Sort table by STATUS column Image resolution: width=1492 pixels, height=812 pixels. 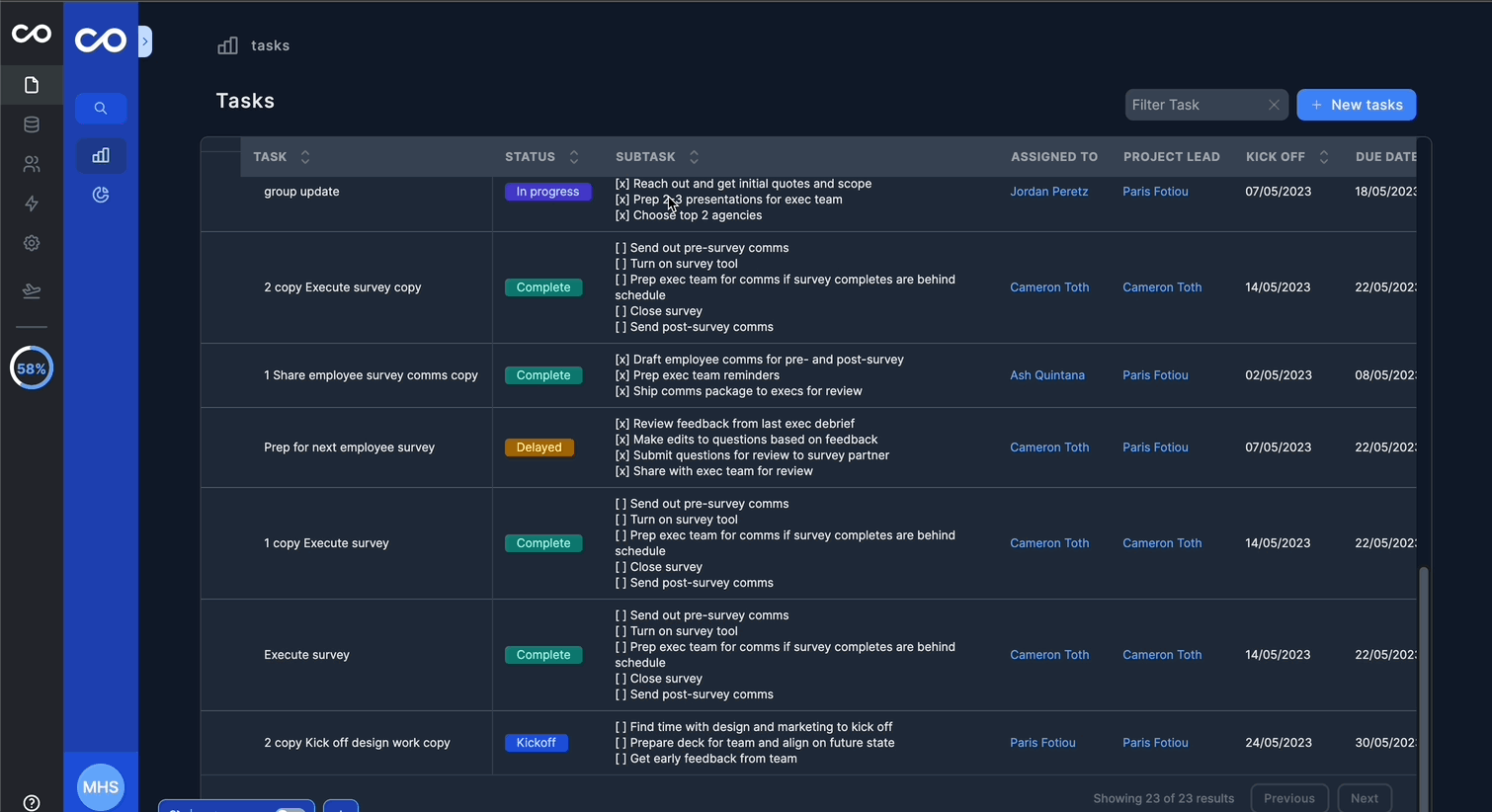pos(574,157)
